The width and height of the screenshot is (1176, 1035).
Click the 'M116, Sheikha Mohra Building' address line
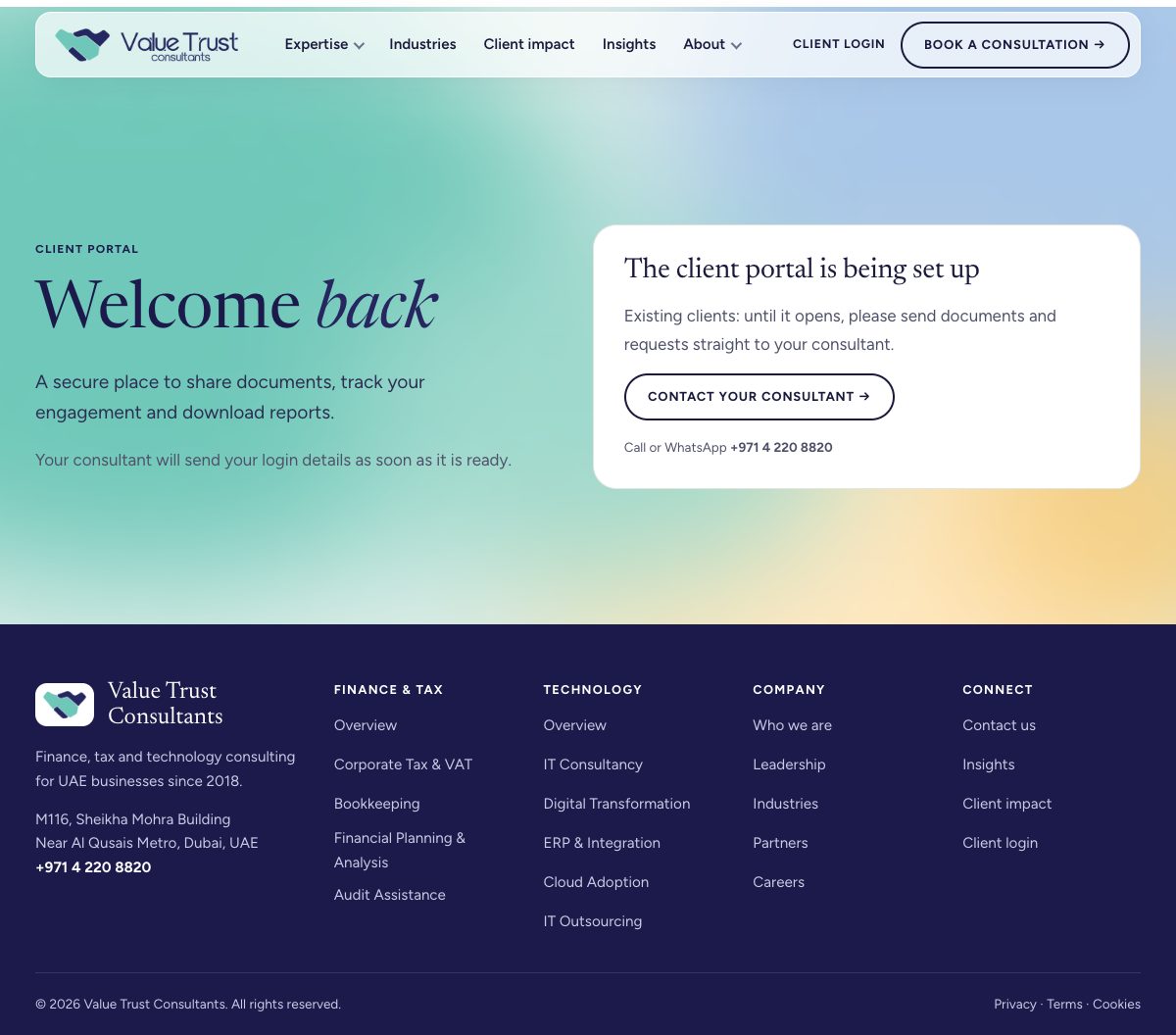click(133, 819)
